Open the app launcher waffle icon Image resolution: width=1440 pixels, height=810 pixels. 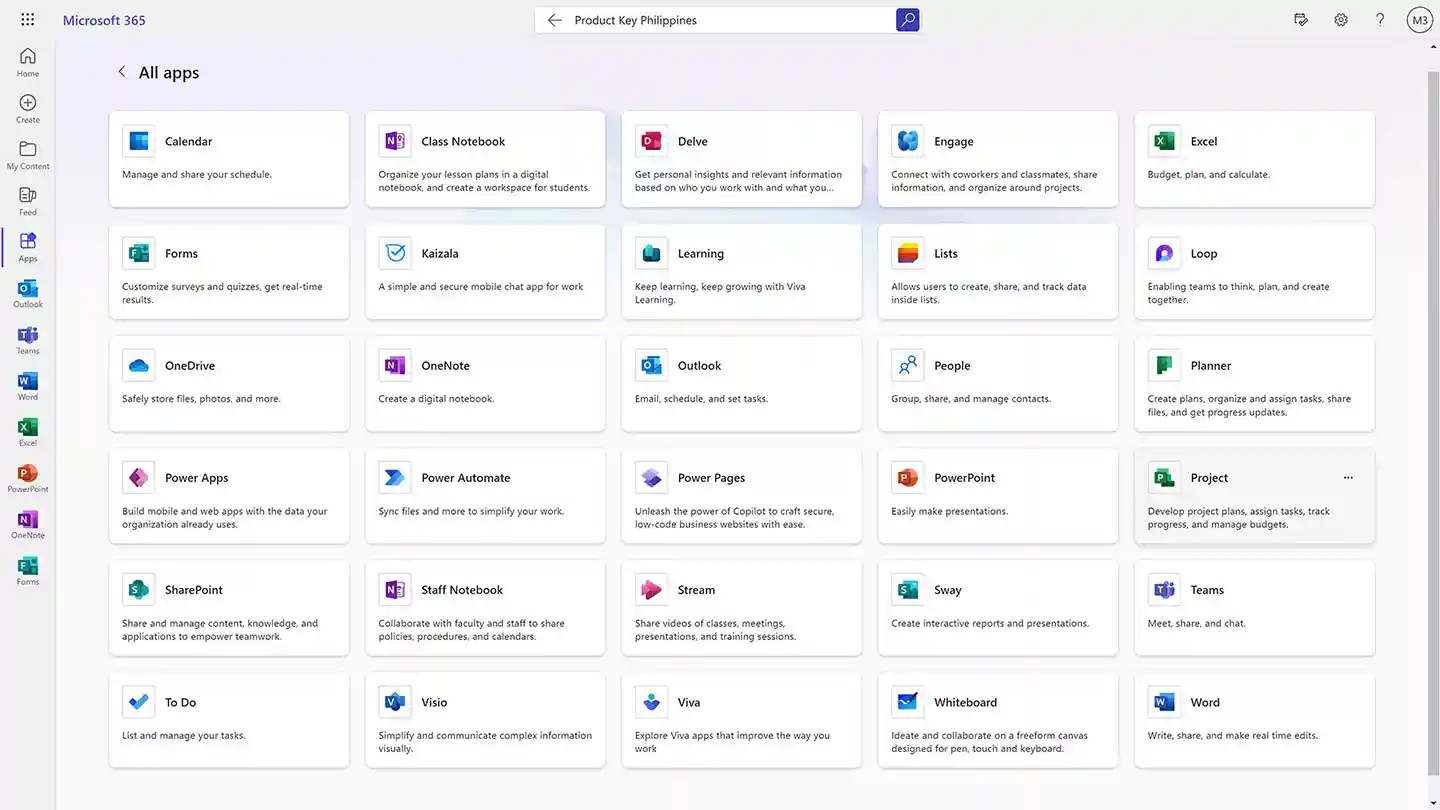[27, 20]
